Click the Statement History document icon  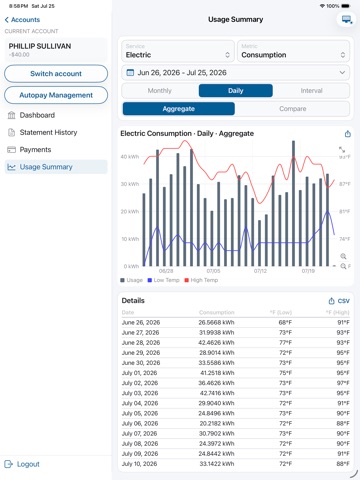pos(12,133)
